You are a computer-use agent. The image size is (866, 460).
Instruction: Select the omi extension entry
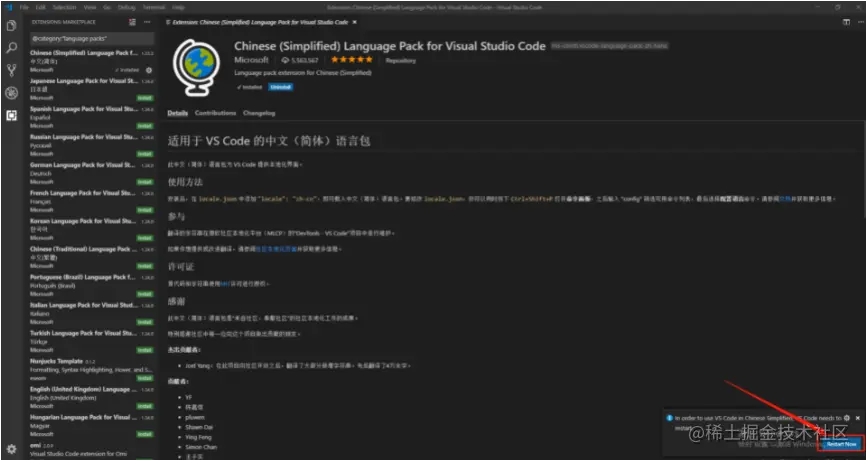92,449
